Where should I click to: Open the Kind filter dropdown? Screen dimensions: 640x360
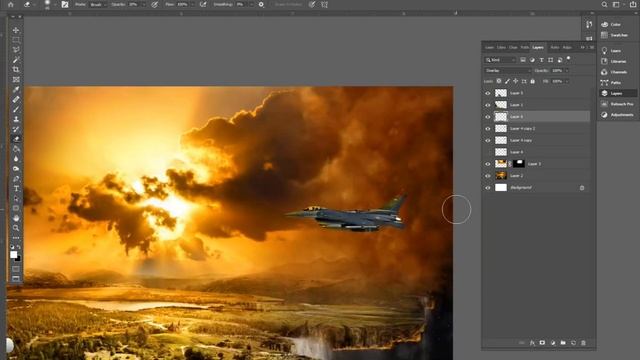tap(500, 60)
